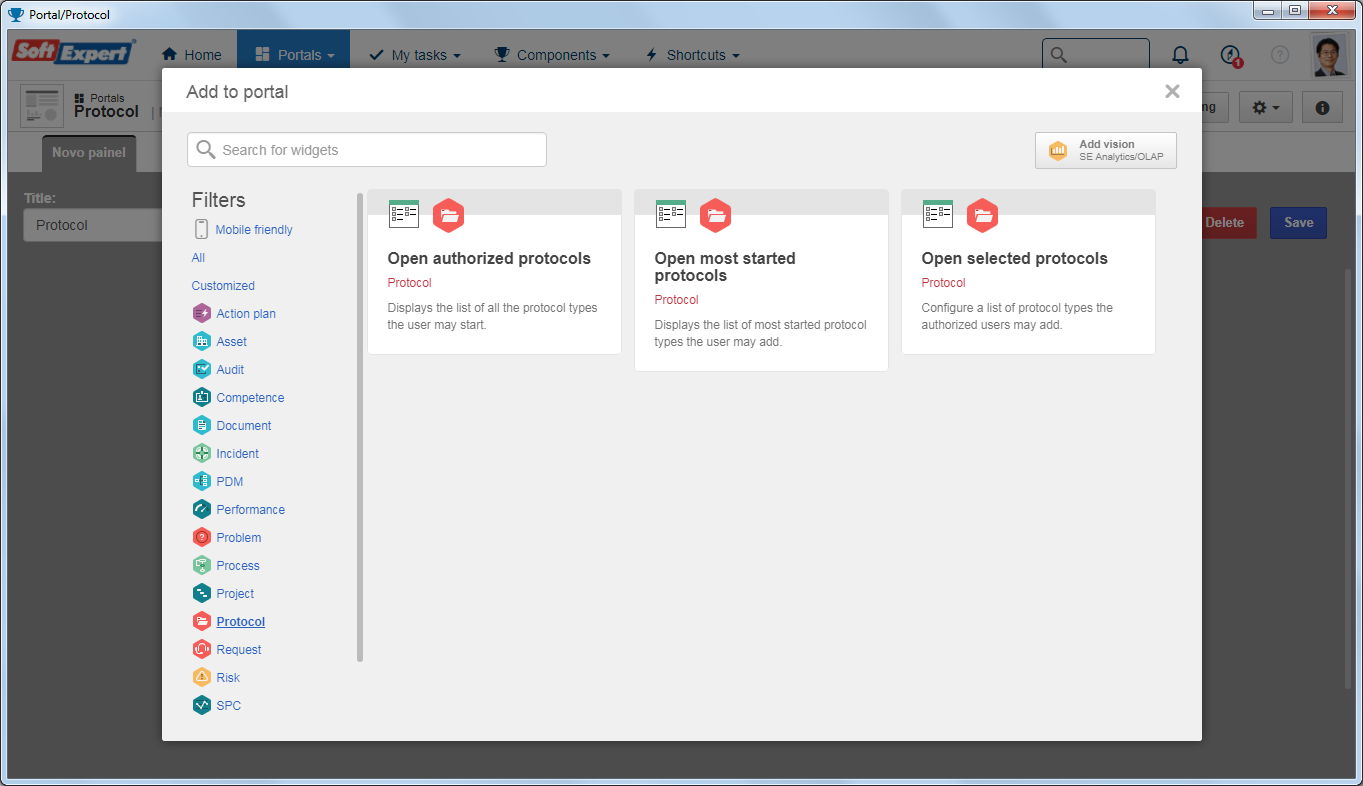Open the Shortcuts menu

[x=692, y=55]
